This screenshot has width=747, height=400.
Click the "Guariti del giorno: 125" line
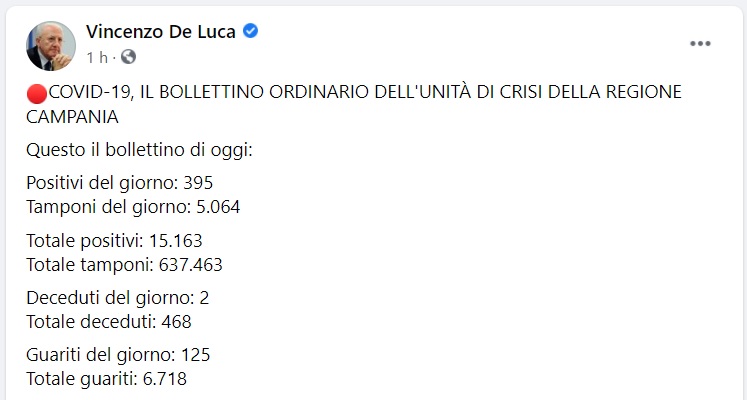[118, 355]
